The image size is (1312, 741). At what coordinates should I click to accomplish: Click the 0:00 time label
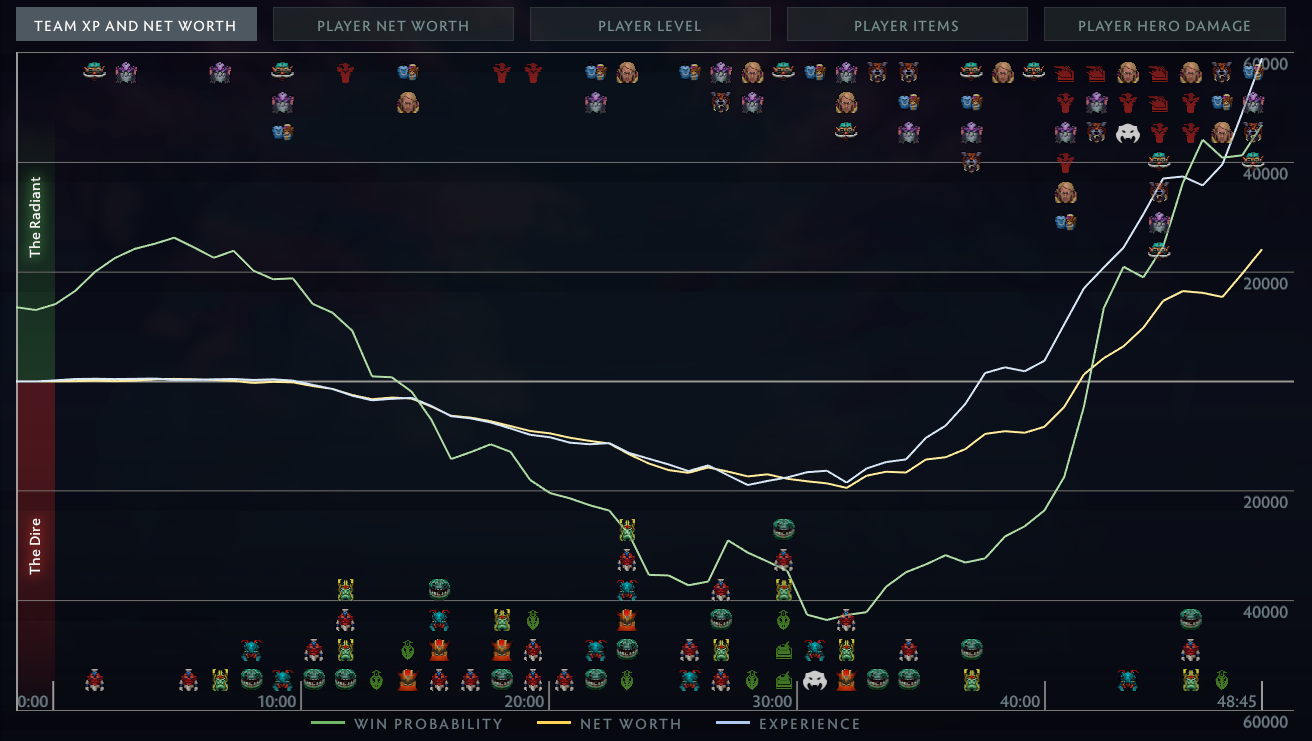click(x=32, y=701)
